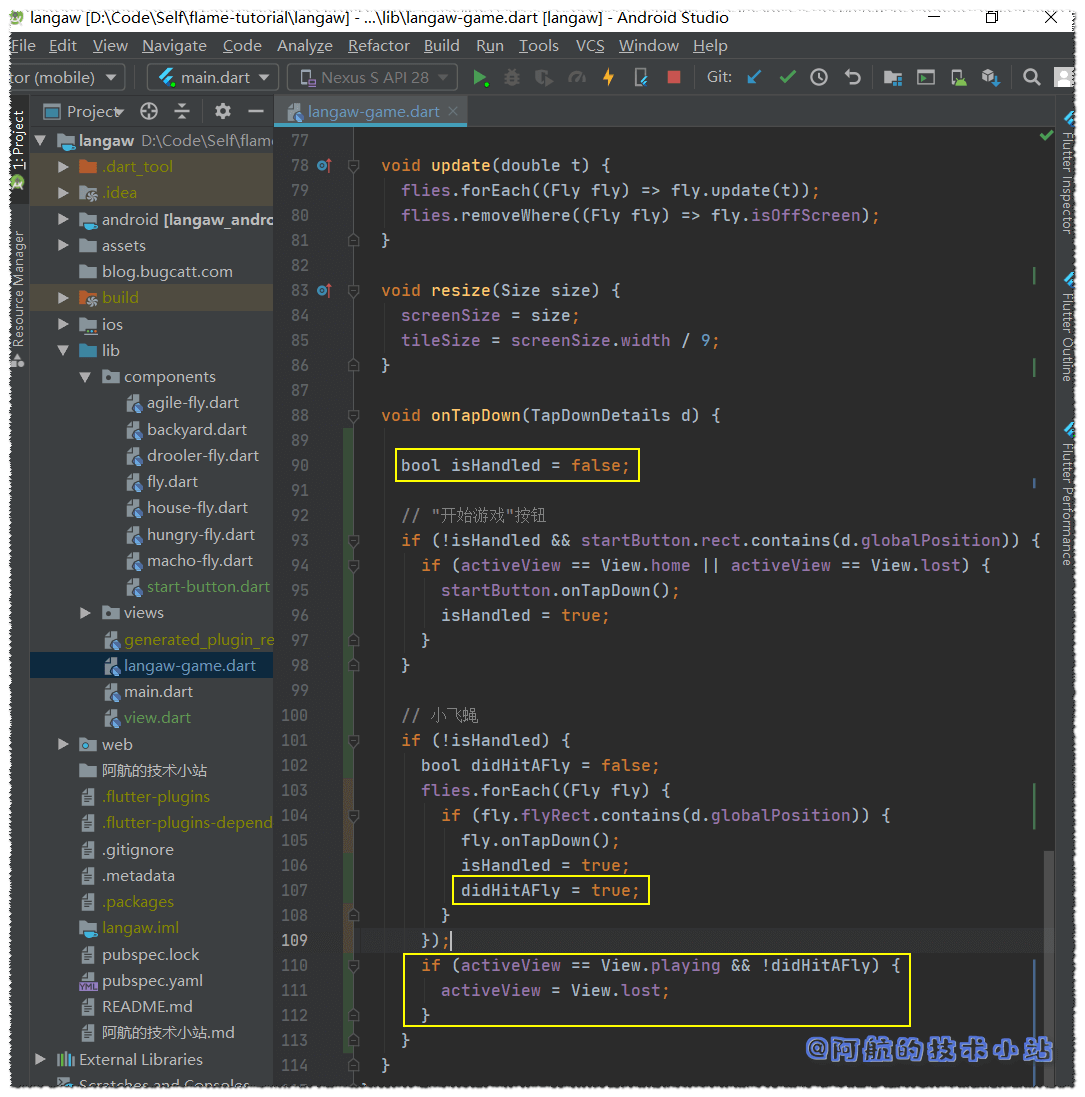Toggle code folding on line 78

click(x=353, y=165)
